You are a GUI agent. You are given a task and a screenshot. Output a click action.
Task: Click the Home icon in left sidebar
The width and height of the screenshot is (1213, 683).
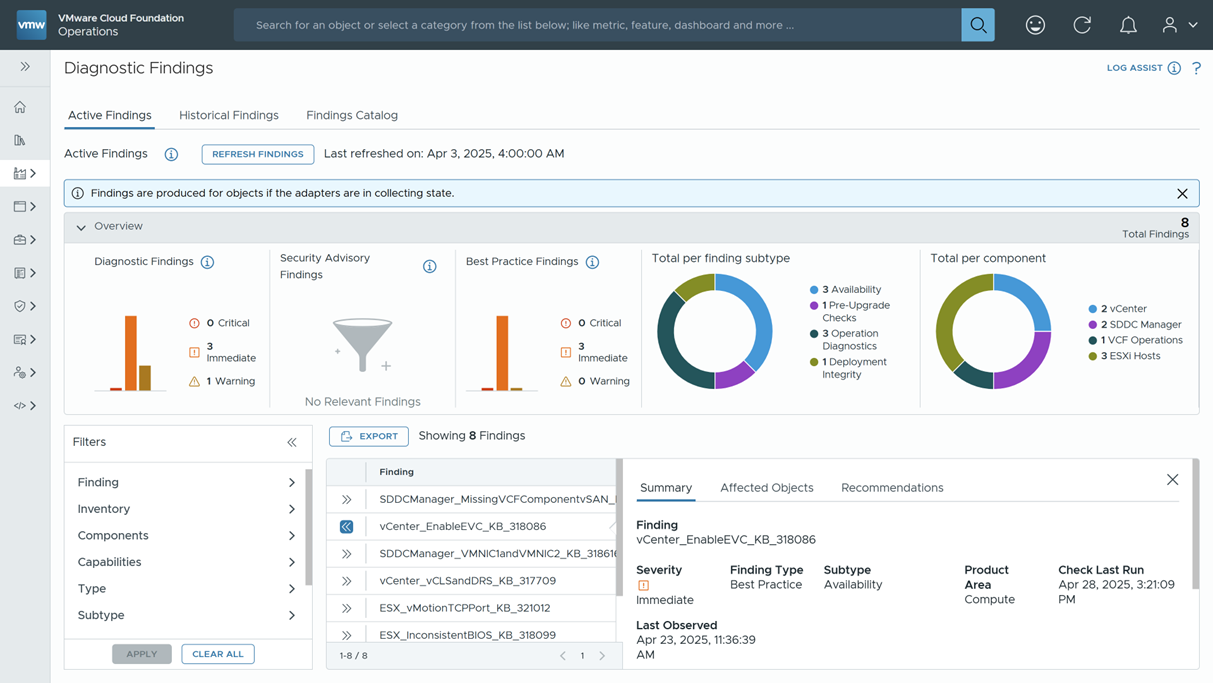click(20, 107)
